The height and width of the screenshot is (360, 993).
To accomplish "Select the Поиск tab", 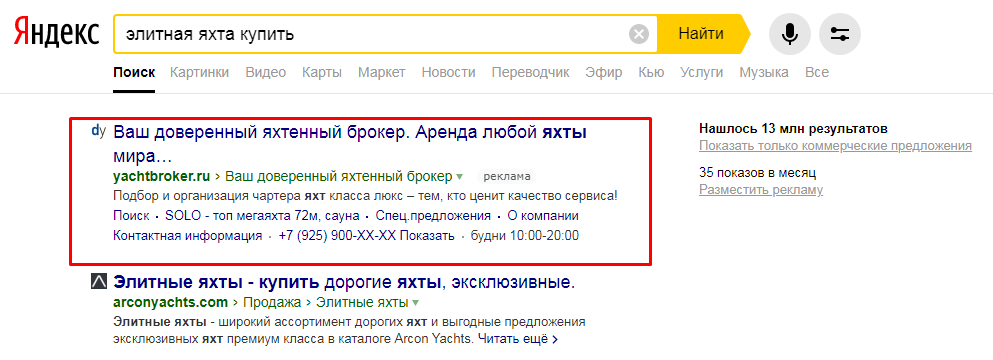I will tap(134, 72).
